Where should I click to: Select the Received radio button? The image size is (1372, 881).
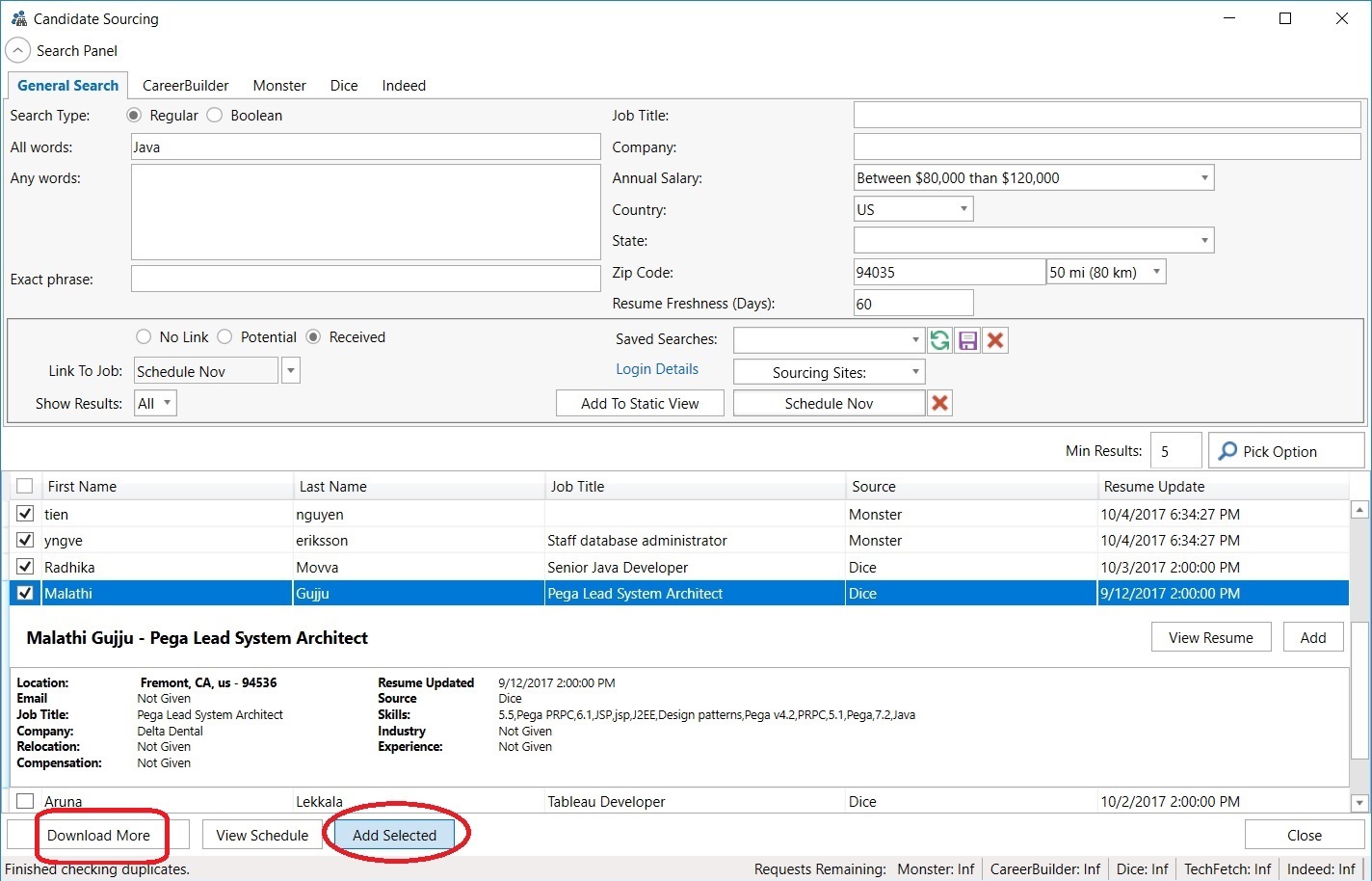(x=313, y=336)
